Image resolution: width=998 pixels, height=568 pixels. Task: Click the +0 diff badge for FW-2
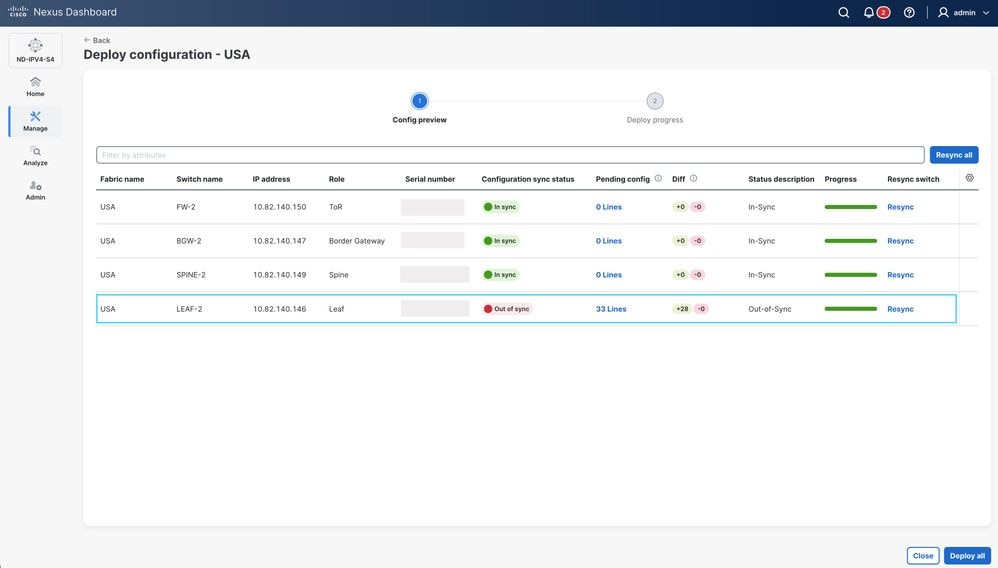[x=680, y=207]
